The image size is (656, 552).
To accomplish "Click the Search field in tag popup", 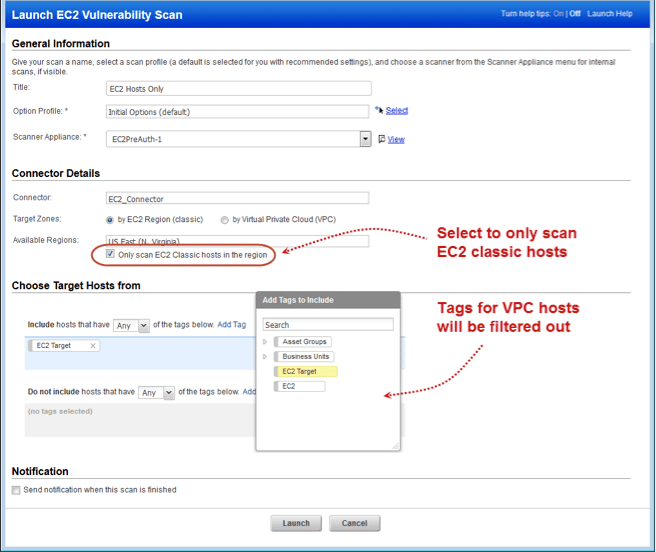I will (328, 325).
